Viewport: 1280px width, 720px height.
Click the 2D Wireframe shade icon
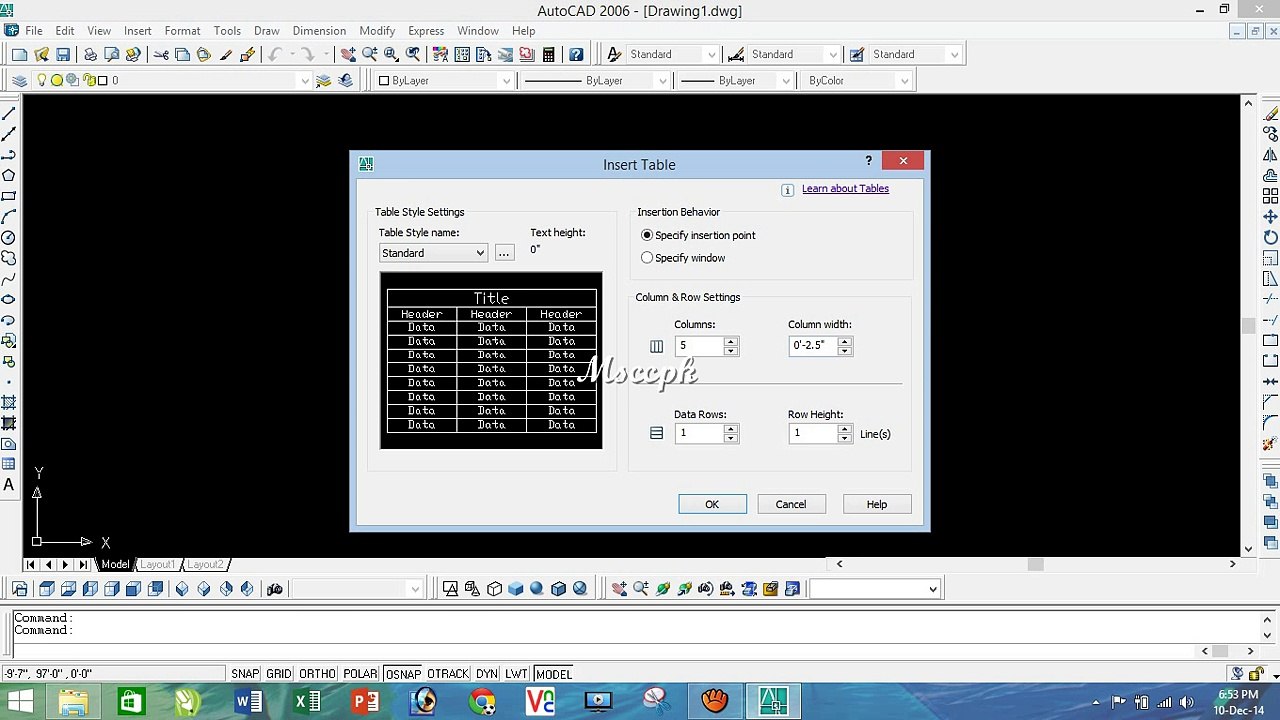450,589
